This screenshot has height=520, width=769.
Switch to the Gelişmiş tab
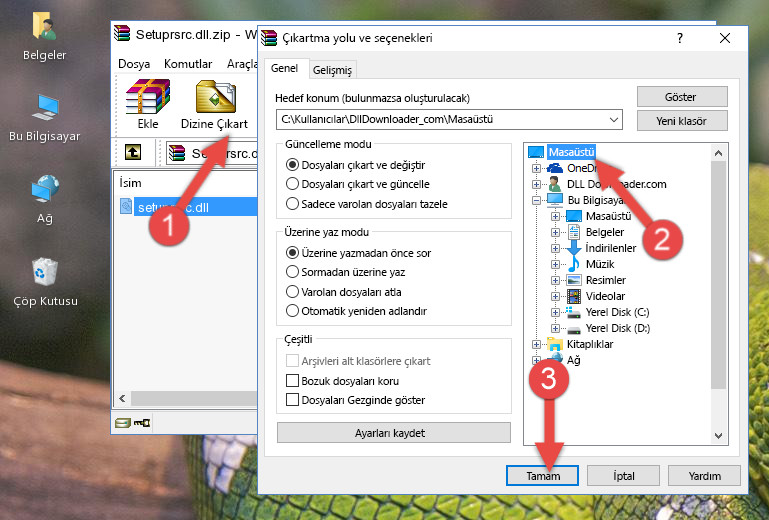coord(333,70)
